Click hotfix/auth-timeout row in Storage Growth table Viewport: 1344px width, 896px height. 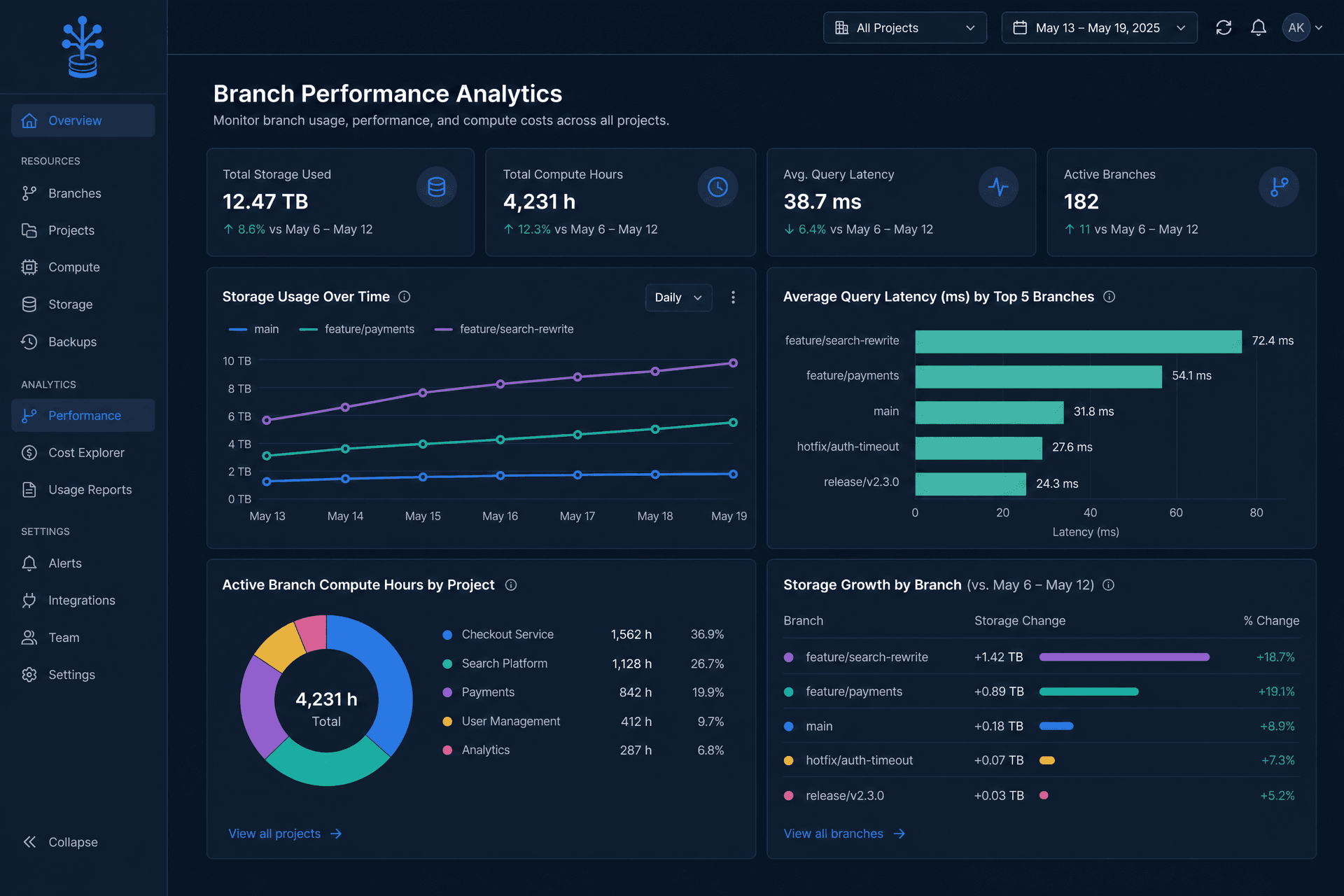tap(1041, 760)
